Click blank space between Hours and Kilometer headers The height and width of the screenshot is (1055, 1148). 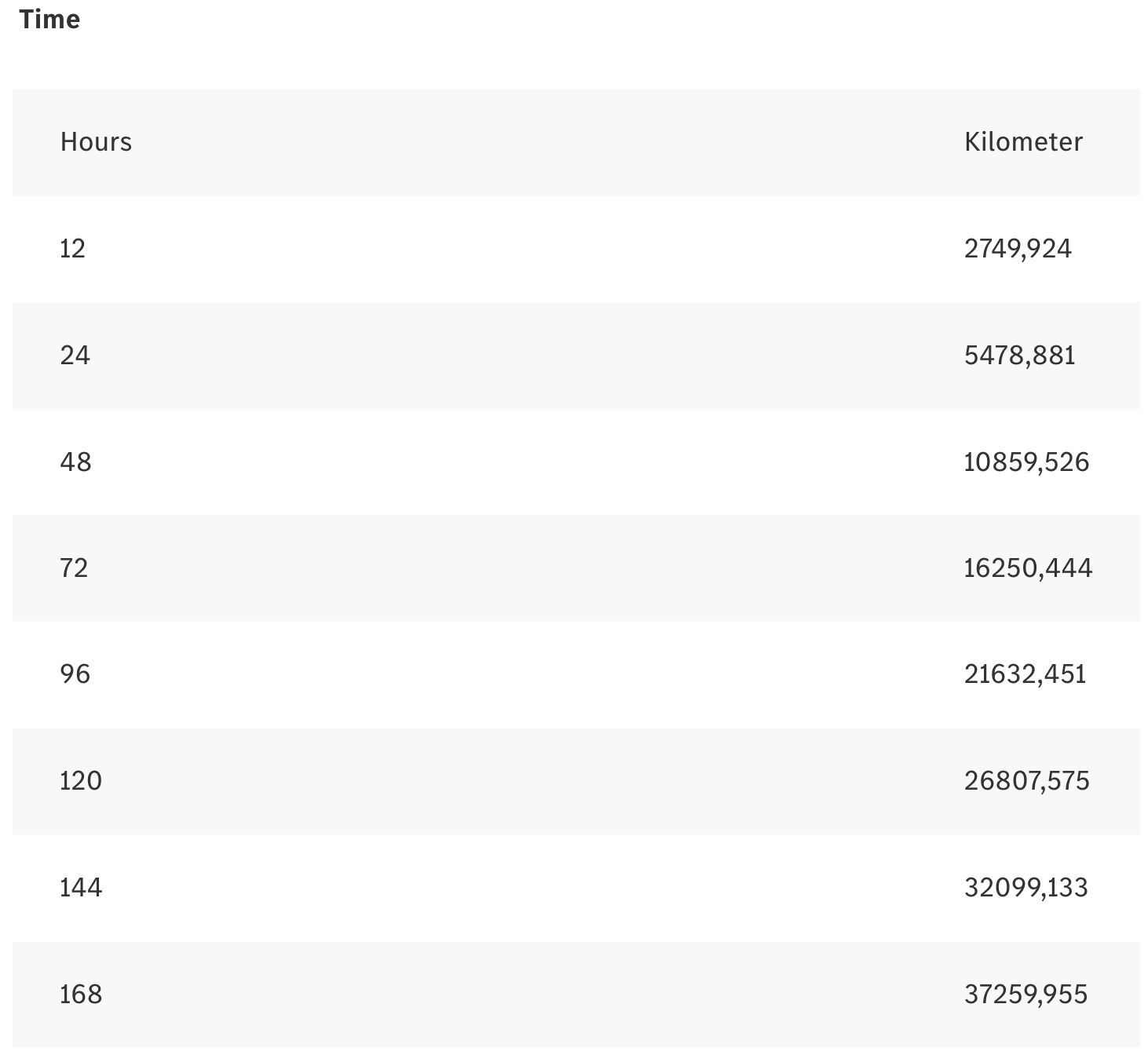click(550, 142)
